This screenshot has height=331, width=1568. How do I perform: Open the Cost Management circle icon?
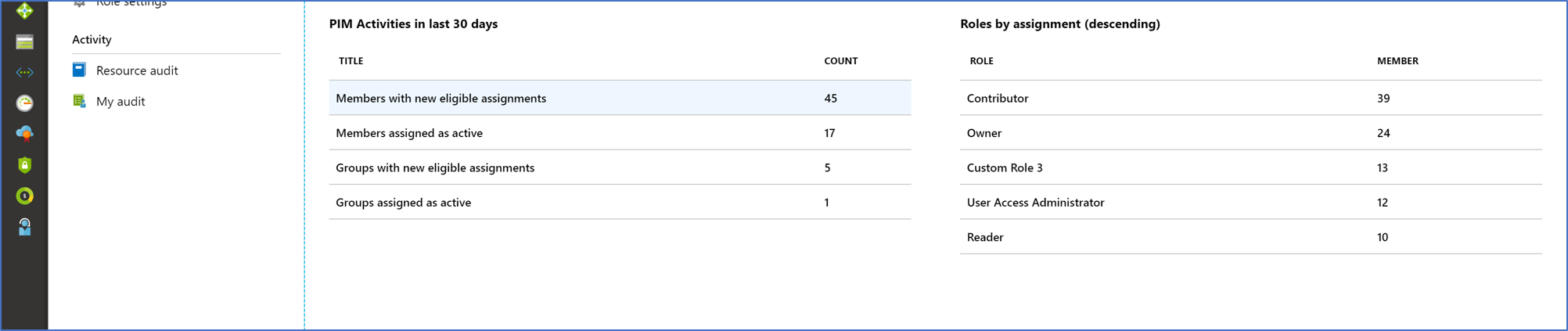24,196
